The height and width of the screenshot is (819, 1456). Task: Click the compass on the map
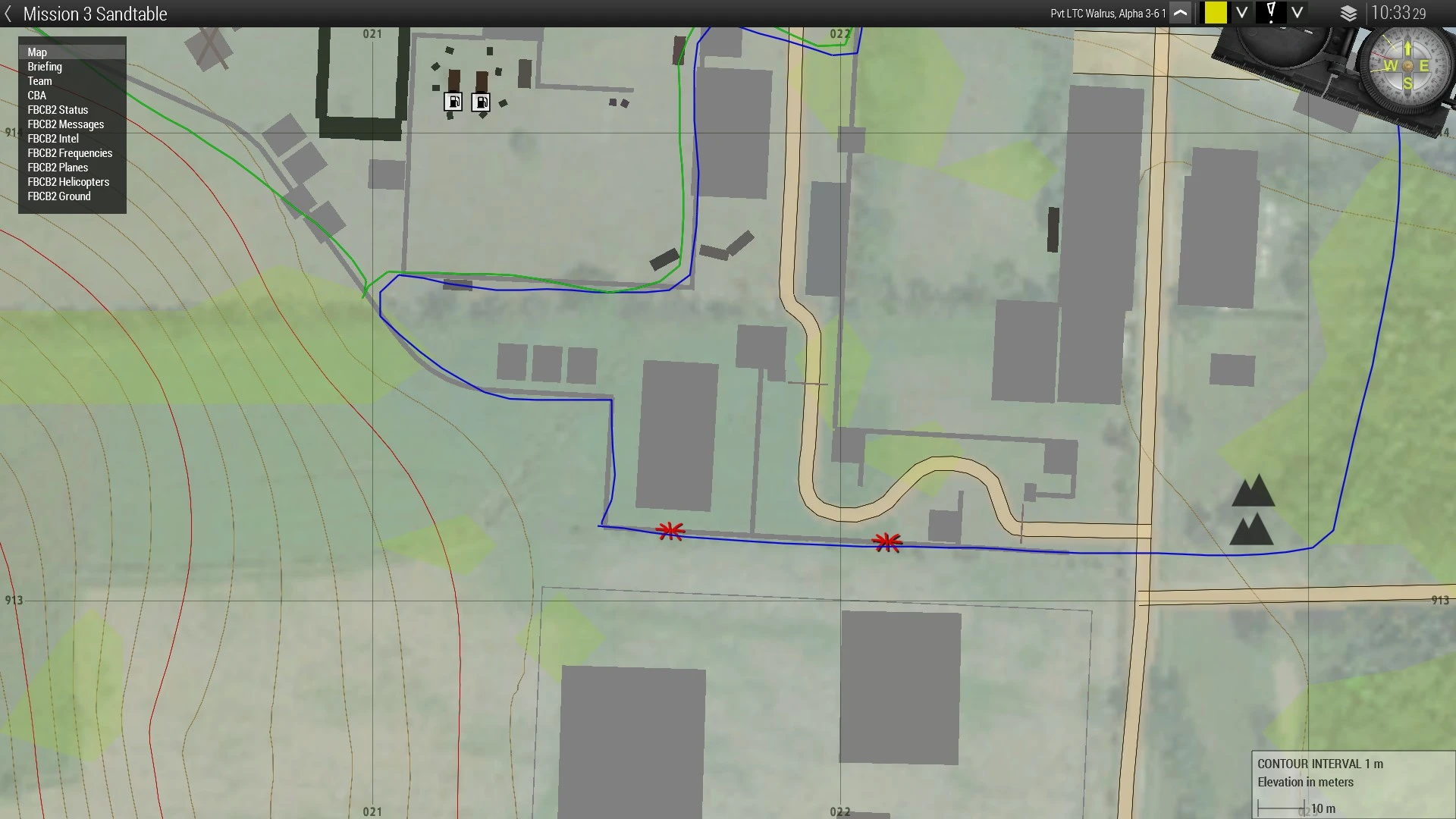[1407, 67]
